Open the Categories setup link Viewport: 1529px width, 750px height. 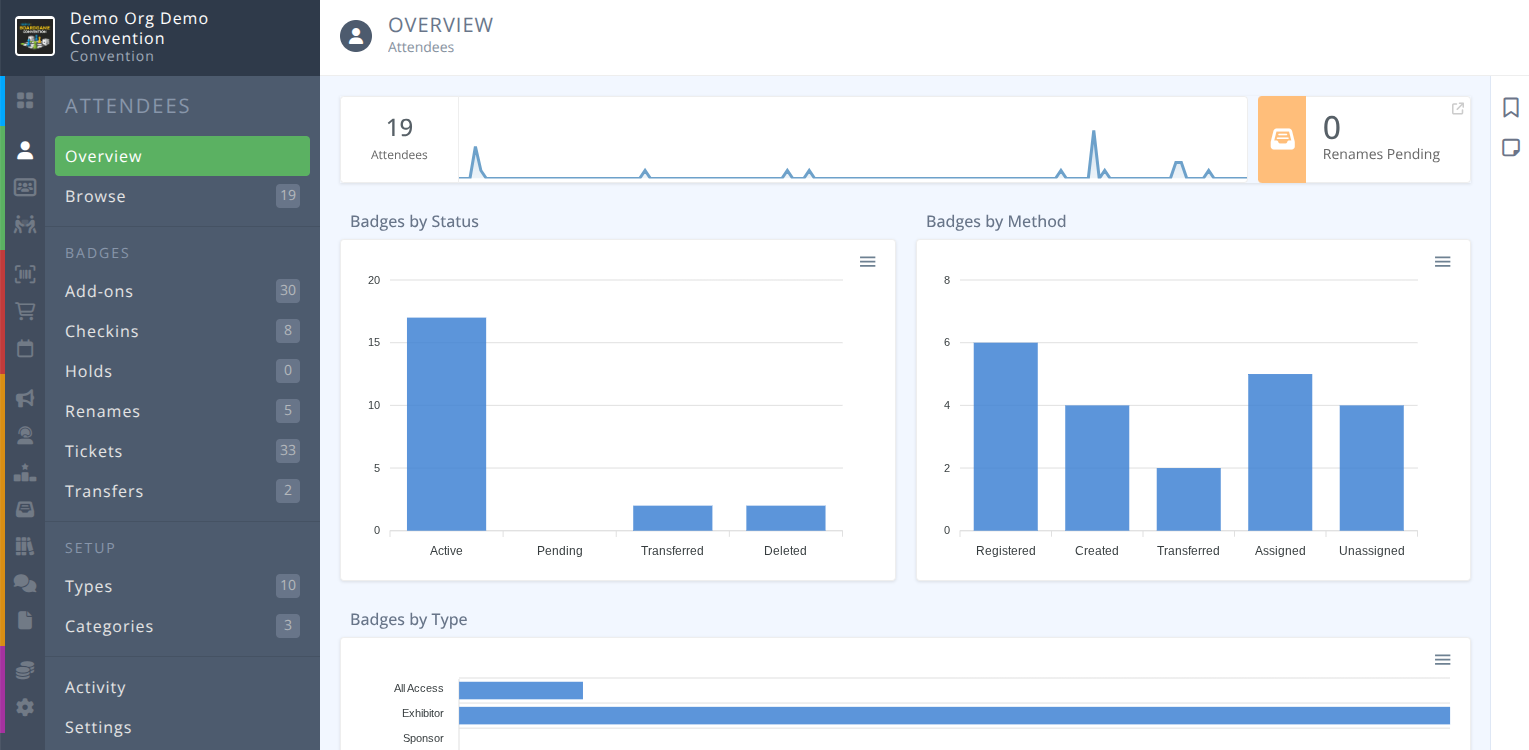(109, 626)
